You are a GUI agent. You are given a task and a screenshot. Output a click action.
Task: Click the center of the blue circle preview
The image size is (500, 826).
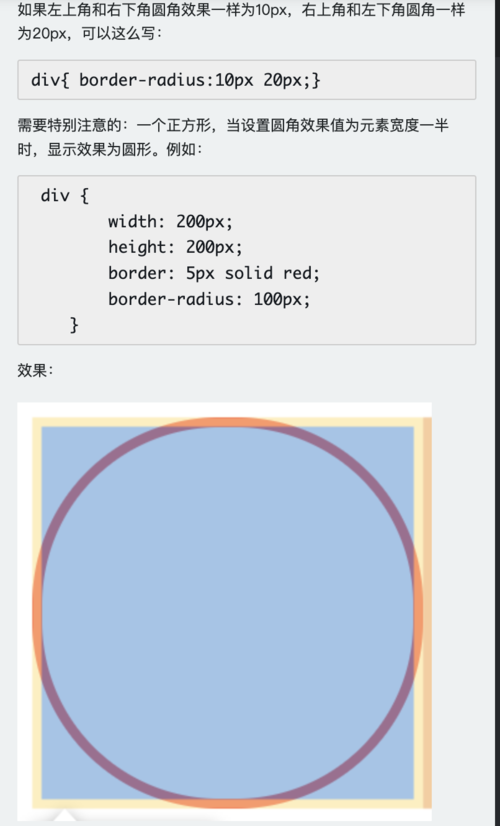pyautogui.click(x=228, y=613)
